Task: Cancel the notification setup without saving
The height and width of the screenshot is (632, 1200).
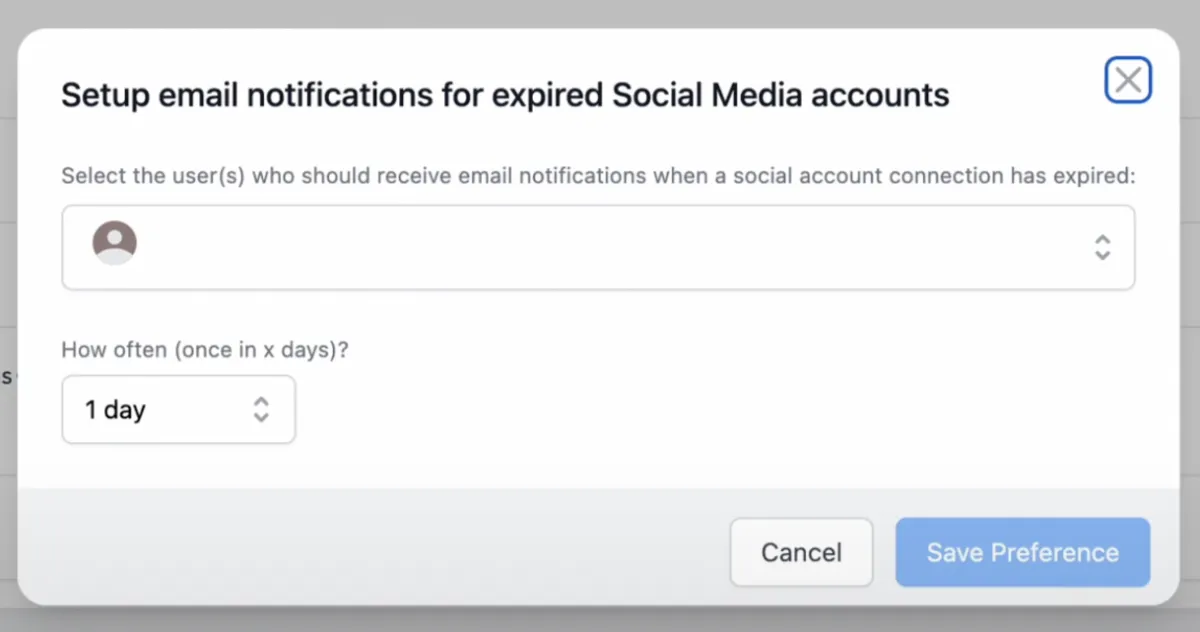Action: pos(801,552)
